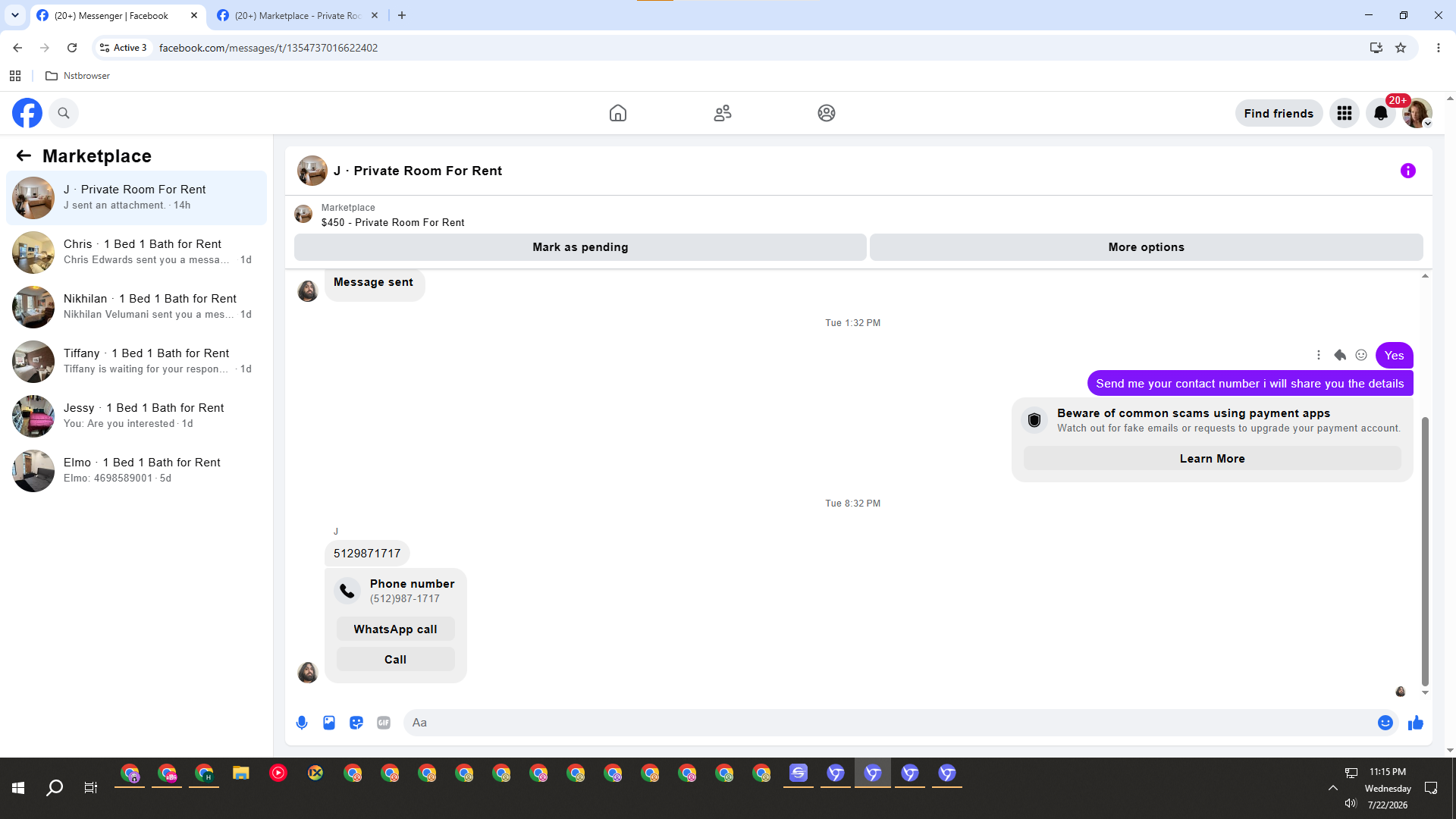1456x819 pixels.
Task: Click the Call button
Action: [395, 660]
